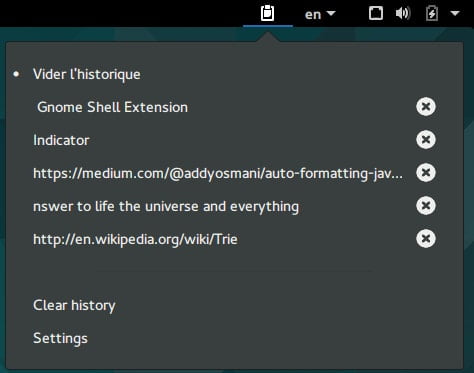Screen dimensions: 474x373
Task: Delete the 'Gnome Shell Extension' entry
Action: [426, 107]
